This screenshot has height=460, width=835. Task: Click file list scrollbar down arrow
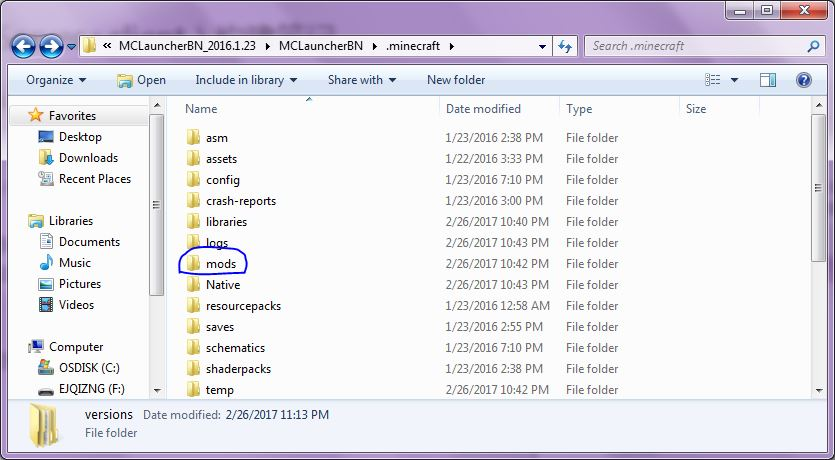pyautogui.click(x=819, y=391)
